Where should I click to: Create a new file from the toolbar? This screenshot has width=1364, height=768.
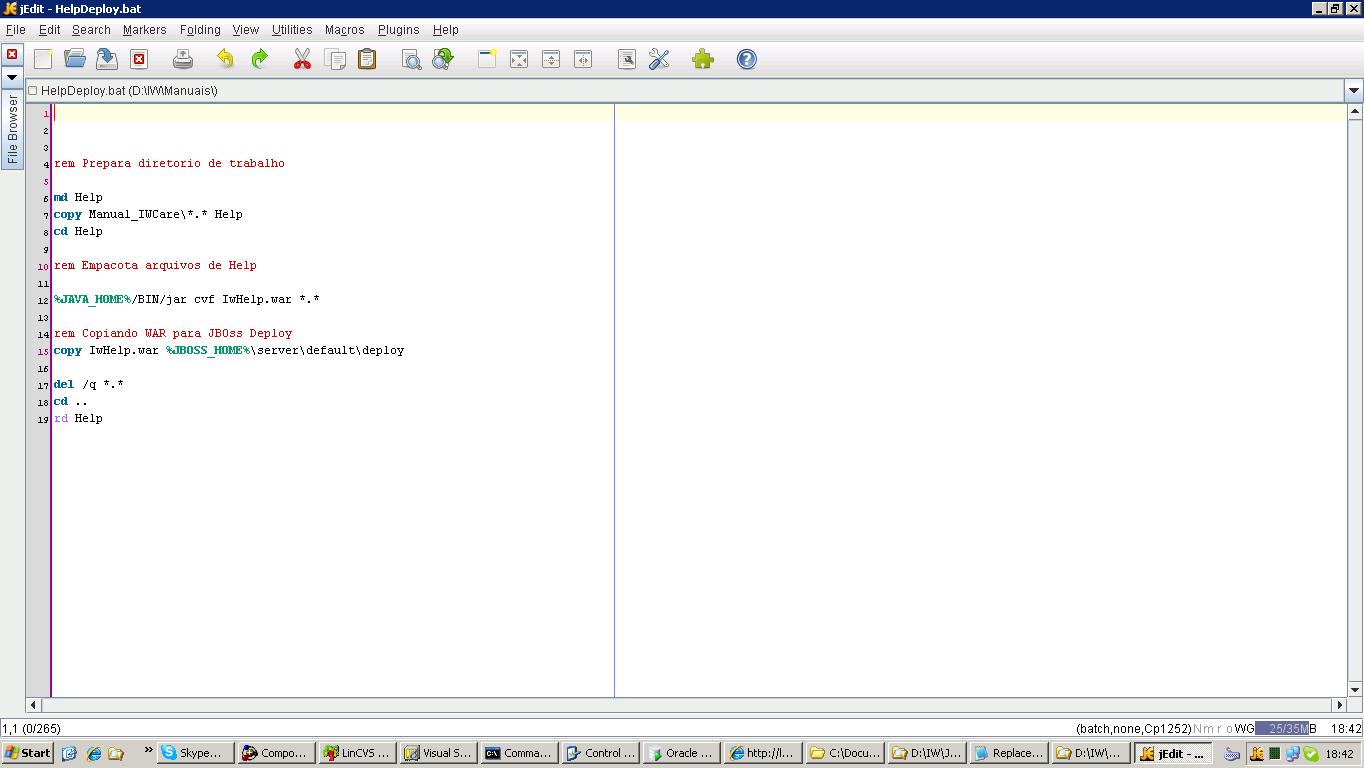pyautogui.click(x=43, y=60)
